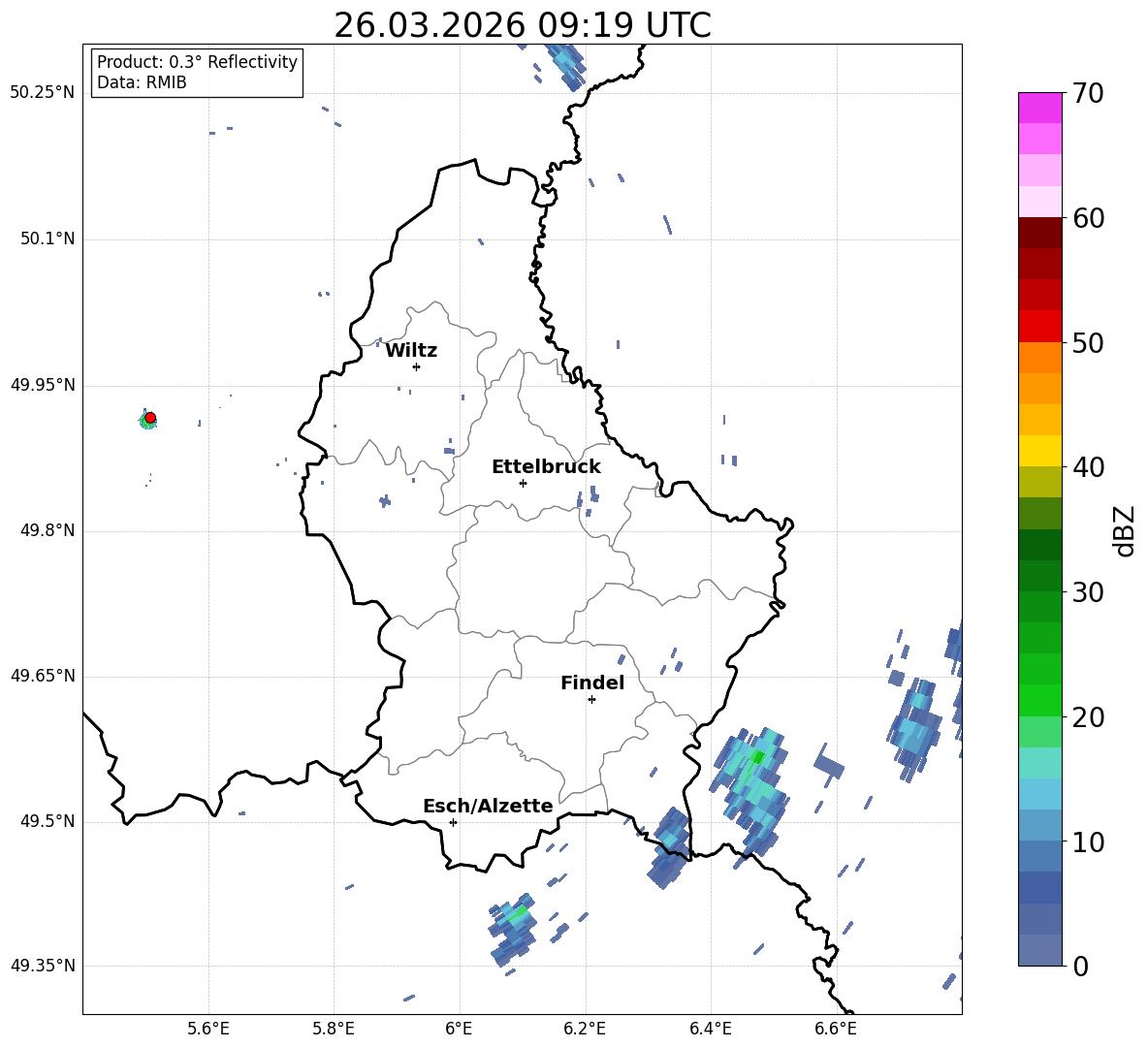Pick the magenta swatch at colorbar top
Screen dimensions: 1148x1048
[x=1039, y=108]
